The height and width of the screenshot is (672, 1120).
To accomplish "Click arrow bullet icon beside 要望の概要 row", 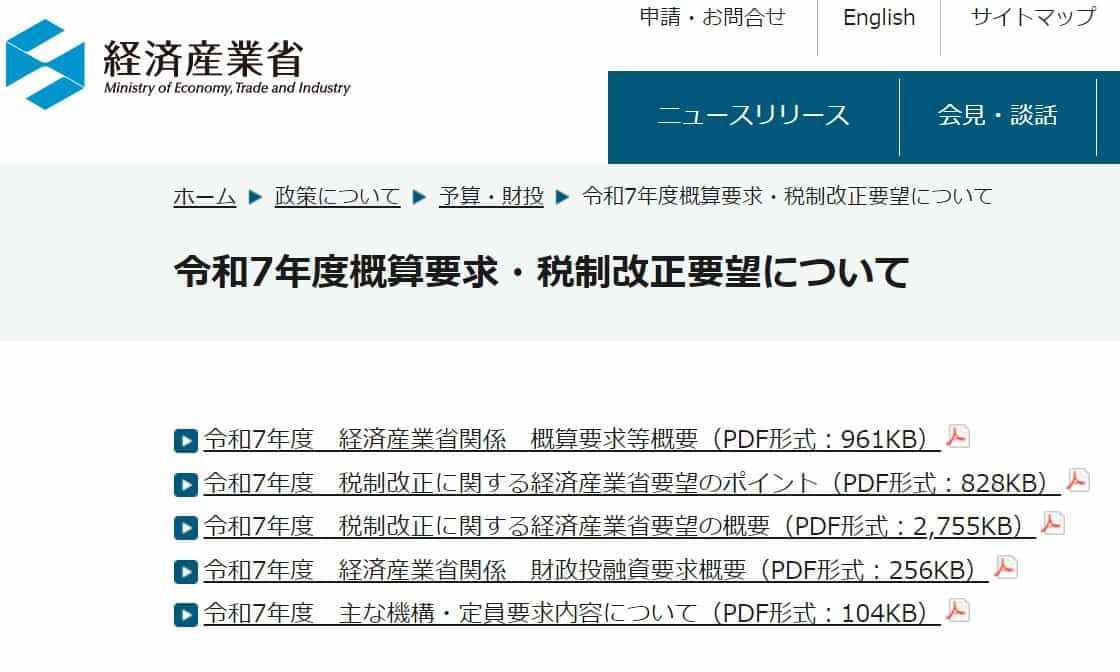I will (186, 528).
